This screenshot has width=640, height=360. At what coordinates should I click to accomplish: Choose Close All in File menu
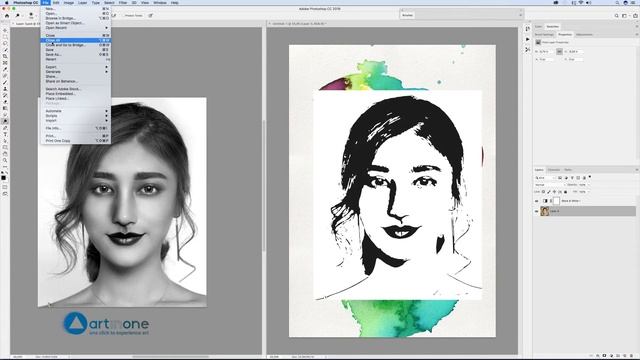click(76, 40)
